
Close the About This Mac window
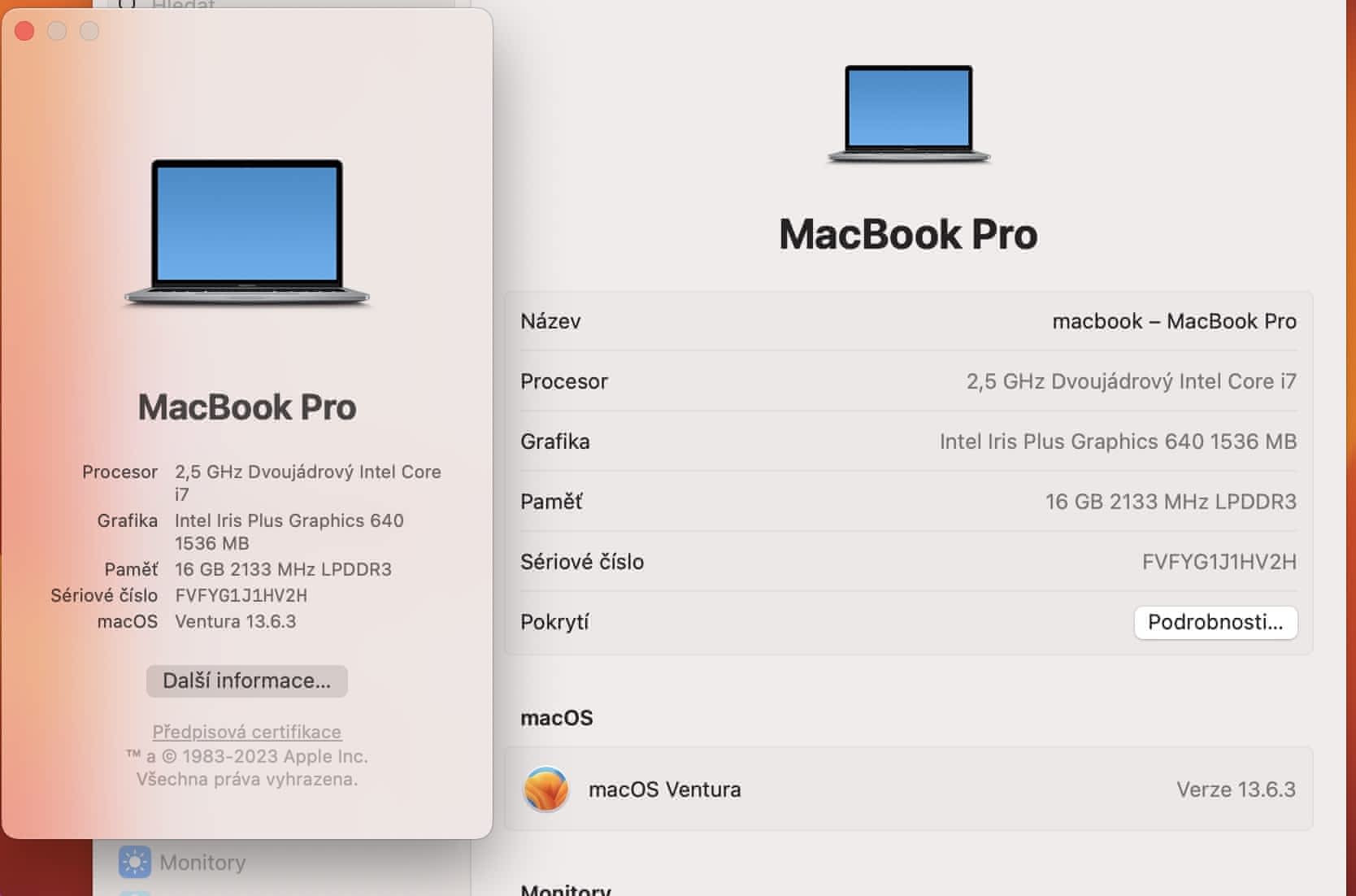(24, 31)
